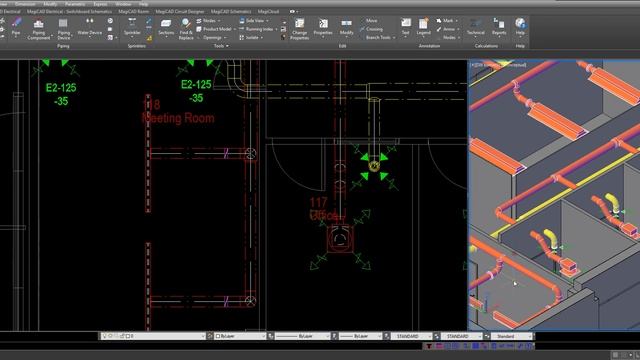Open the Text annotation tool
Image resolution: width=640 pixels, height=360 pixels.
point(405,27)
